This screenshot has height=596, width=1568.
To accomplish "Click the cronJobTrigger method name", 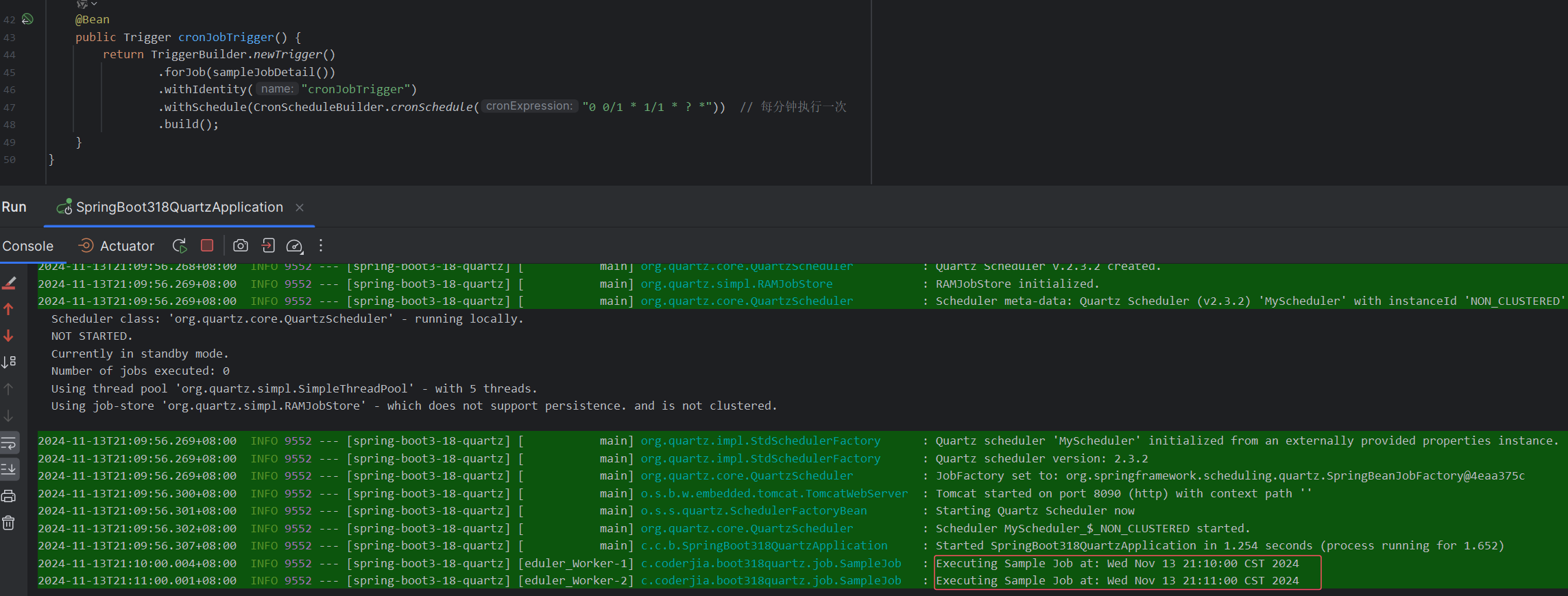I will point(226,37).
